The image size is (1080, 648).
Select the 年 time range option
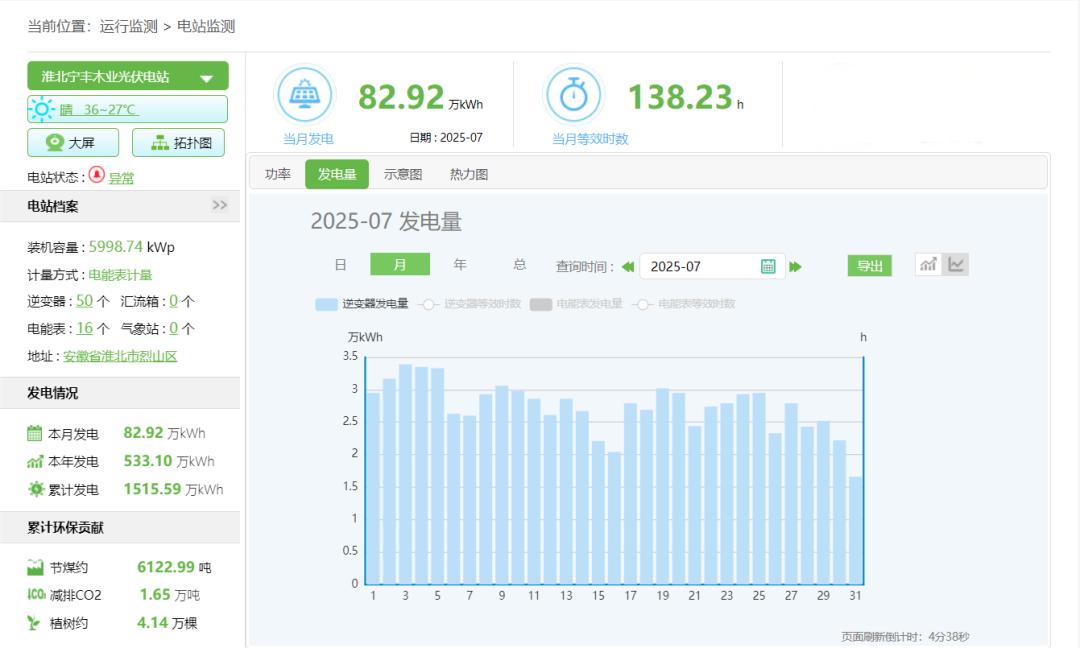(460, 265)
